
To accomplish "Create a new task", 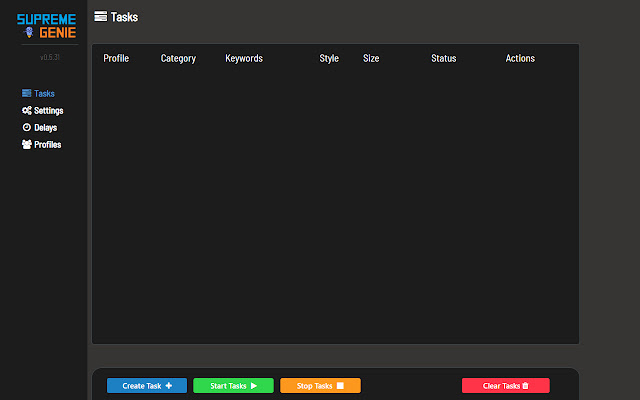I will point(147,386).
